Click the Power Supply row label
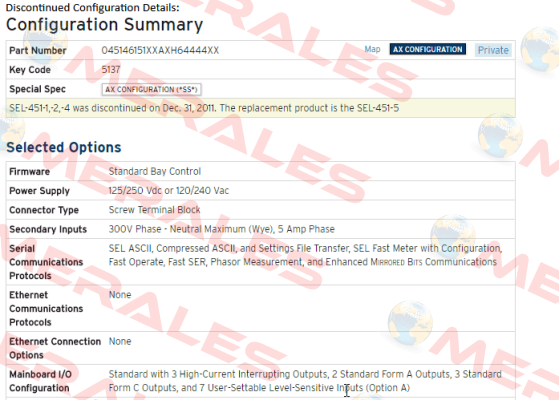The height and width of the screenshot is (400, 559). coord(40,191)
